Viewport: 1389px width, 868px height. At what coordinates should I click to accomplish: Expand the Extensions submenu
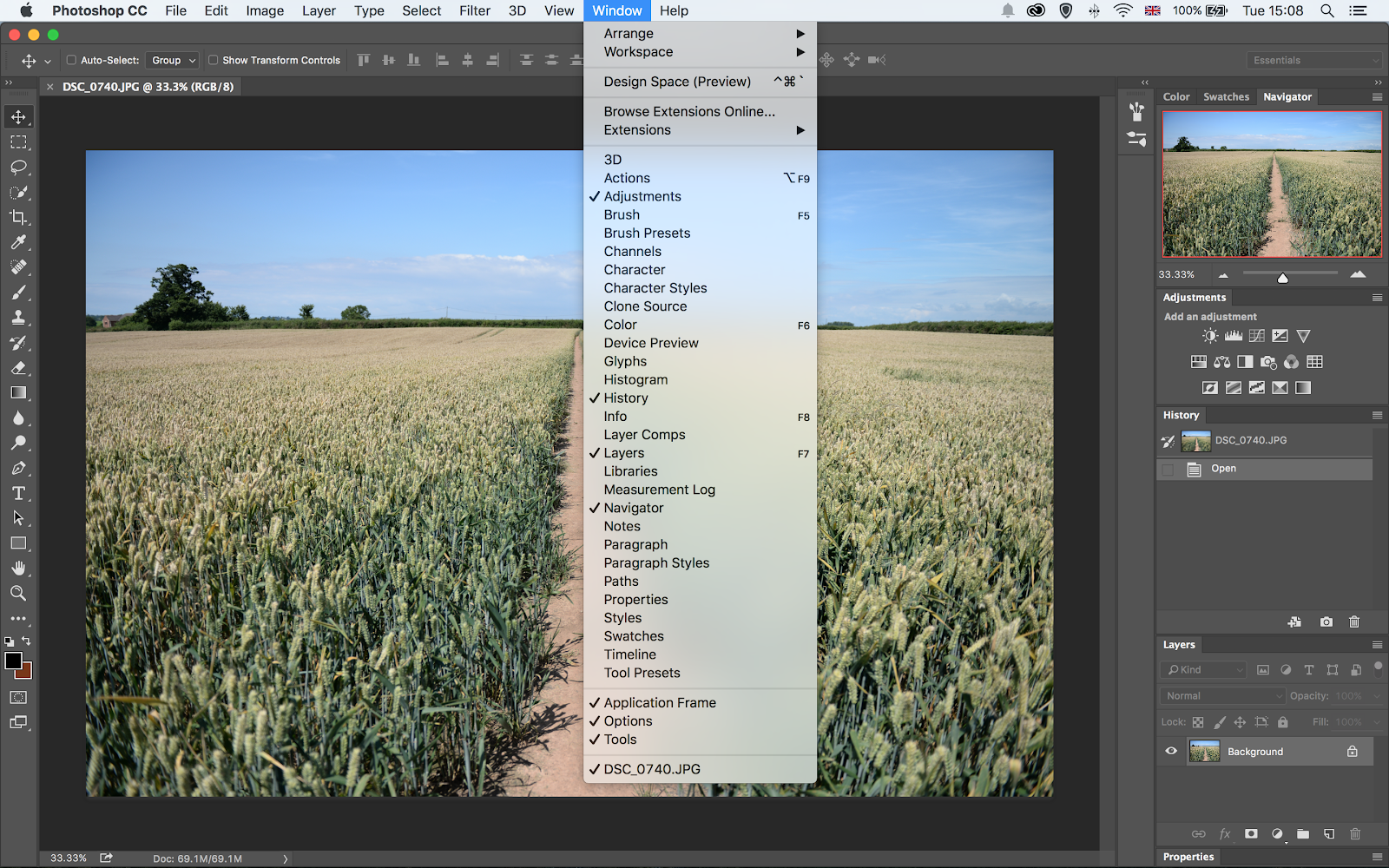[x=700, y=130]
